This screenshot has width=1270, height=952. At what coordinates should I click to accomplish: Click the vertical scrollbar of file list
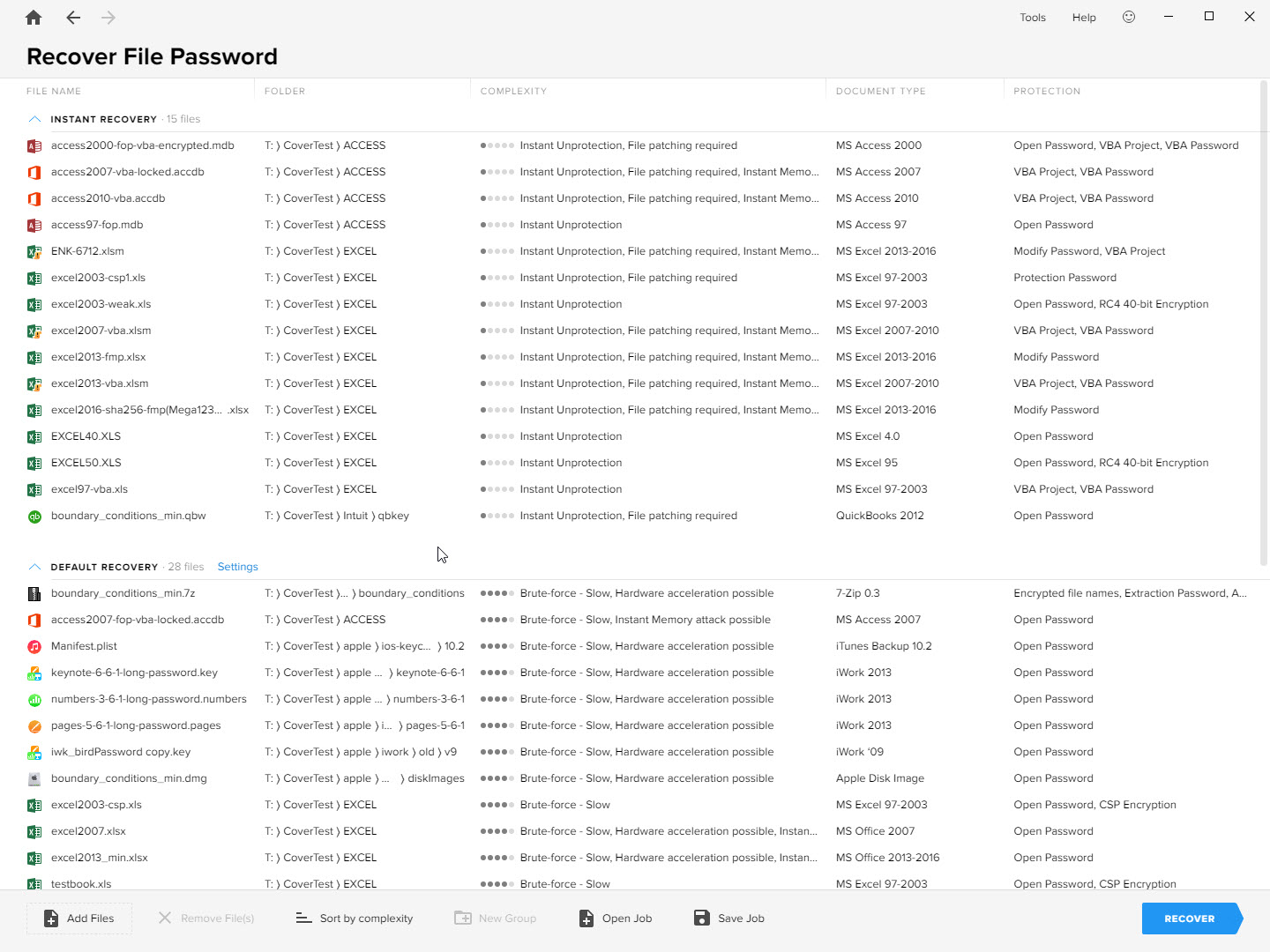coord(1264,322)
